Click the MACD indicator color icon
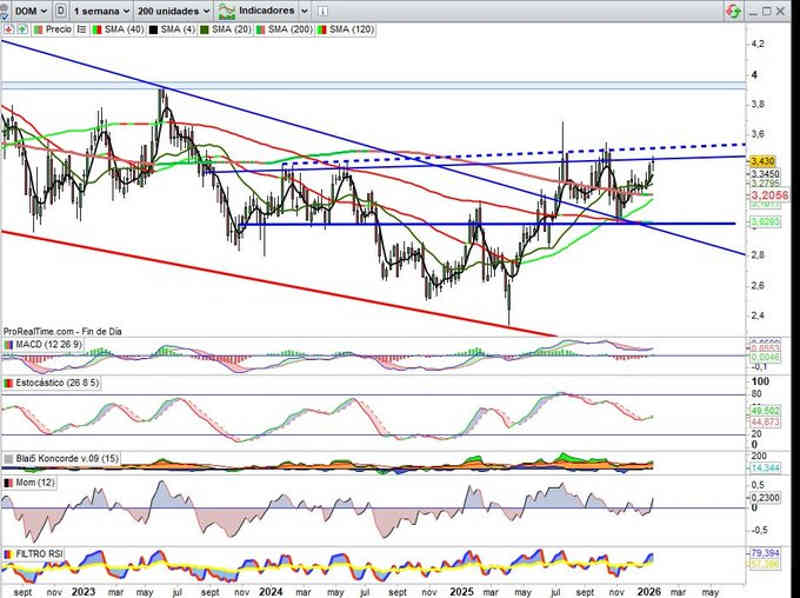 tap(8, 345)
